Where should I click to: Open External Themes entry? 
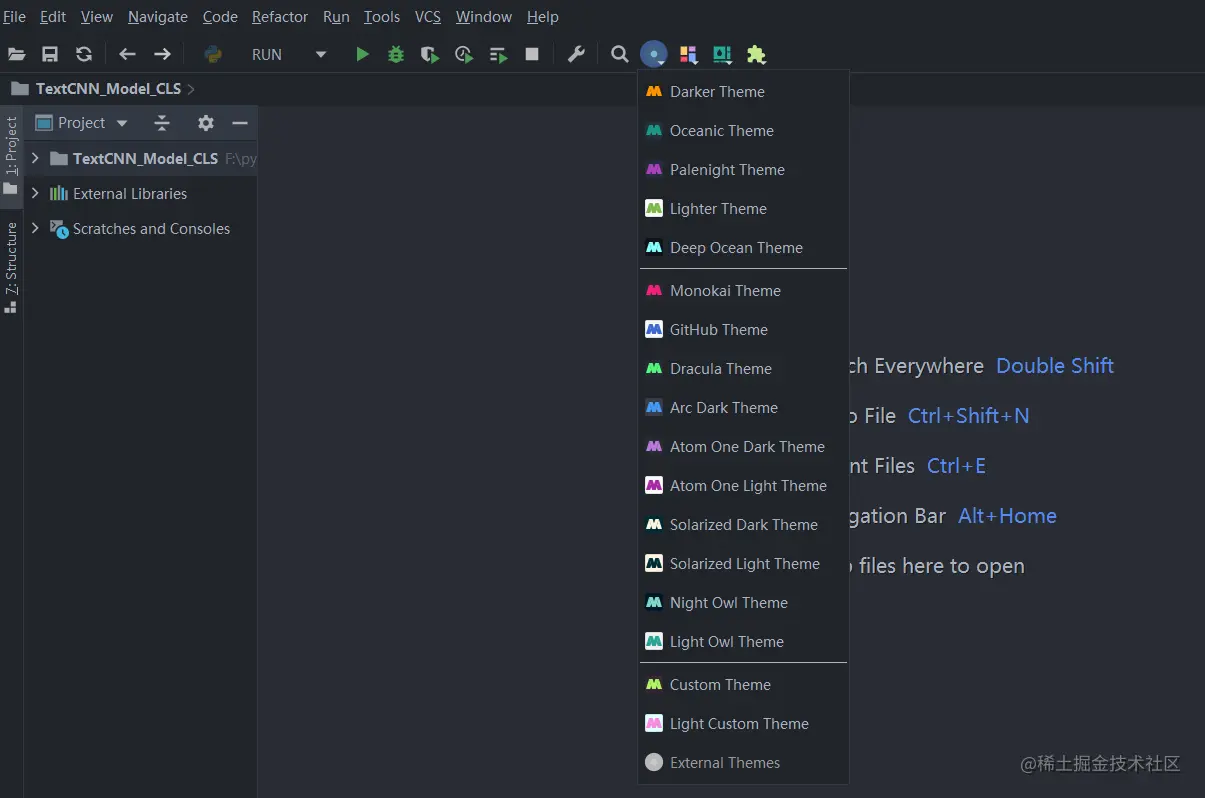pos(743,763)
